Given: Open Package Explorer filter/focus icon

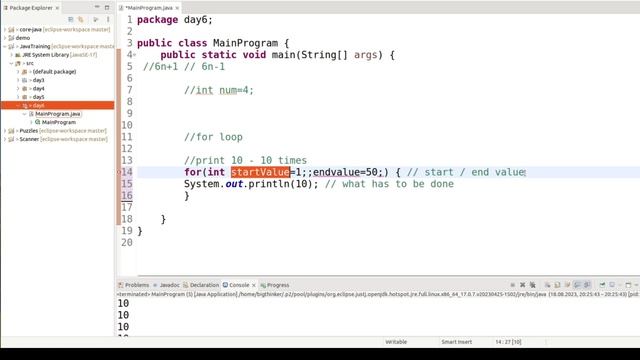Looking at the screenshot, I should point(96,19).
